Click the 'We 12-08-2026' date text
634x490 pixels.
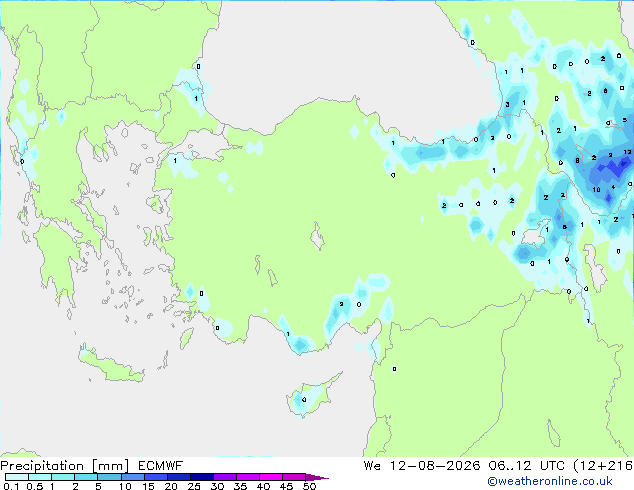coord(422,466)
